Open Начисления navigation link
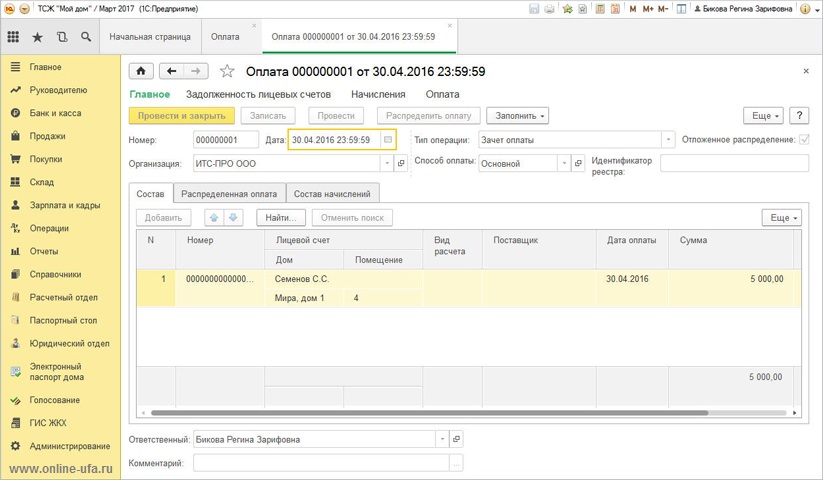The height and width of the screenshot is (480, 823). [378, 94]
